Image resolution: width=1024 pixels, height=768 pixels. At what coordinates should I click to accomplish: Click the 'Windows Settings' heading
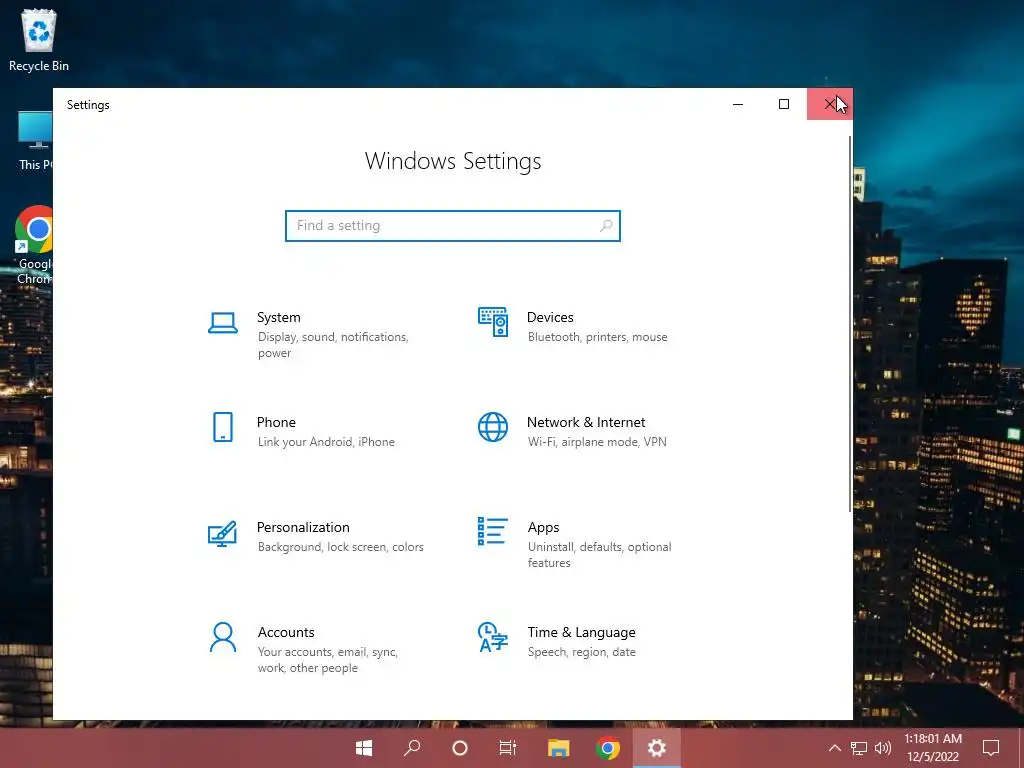click(x=453, y=161)
